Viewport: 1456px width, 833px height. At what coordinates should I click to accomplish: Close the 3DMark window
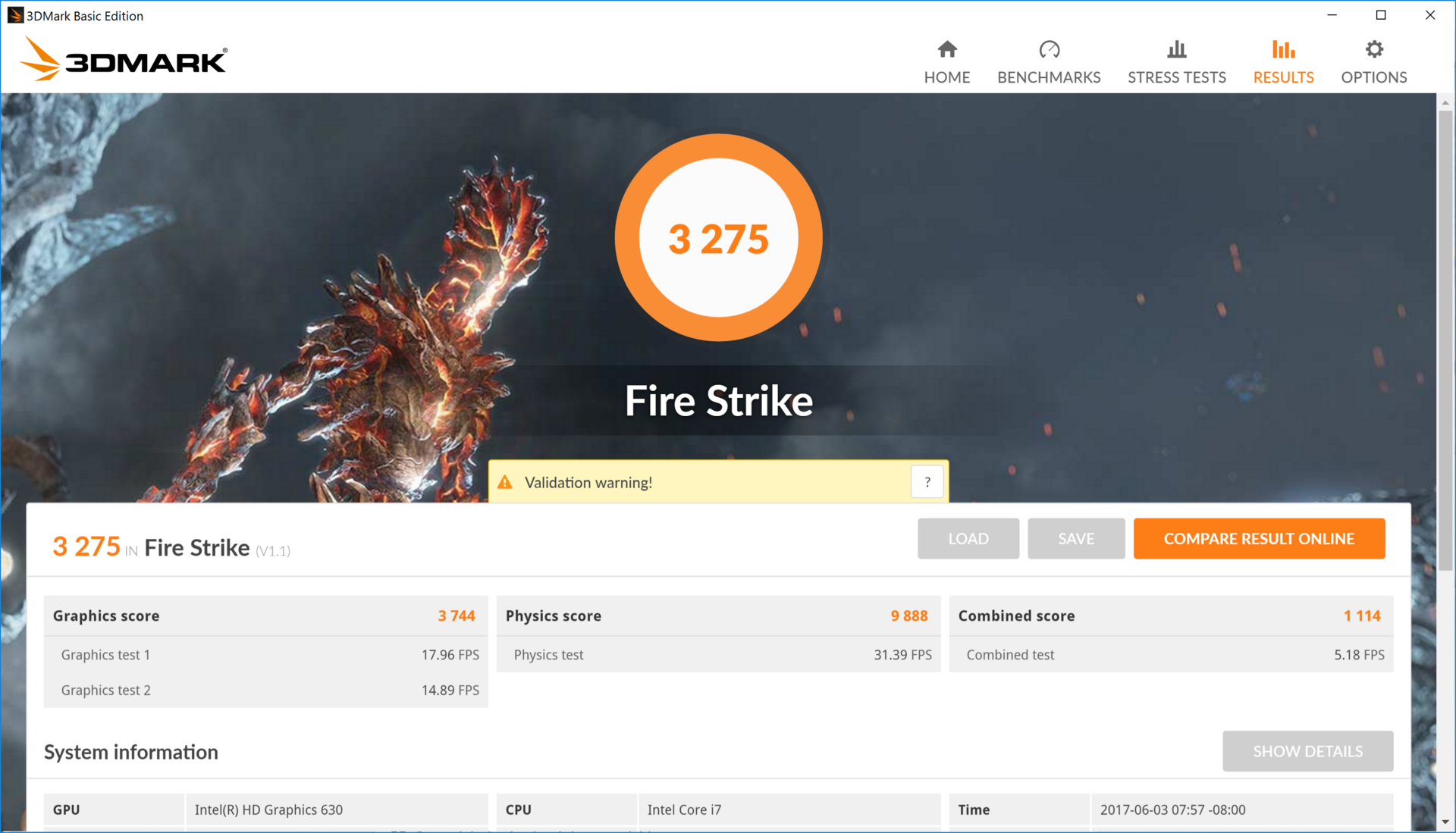click(1430, 15)
